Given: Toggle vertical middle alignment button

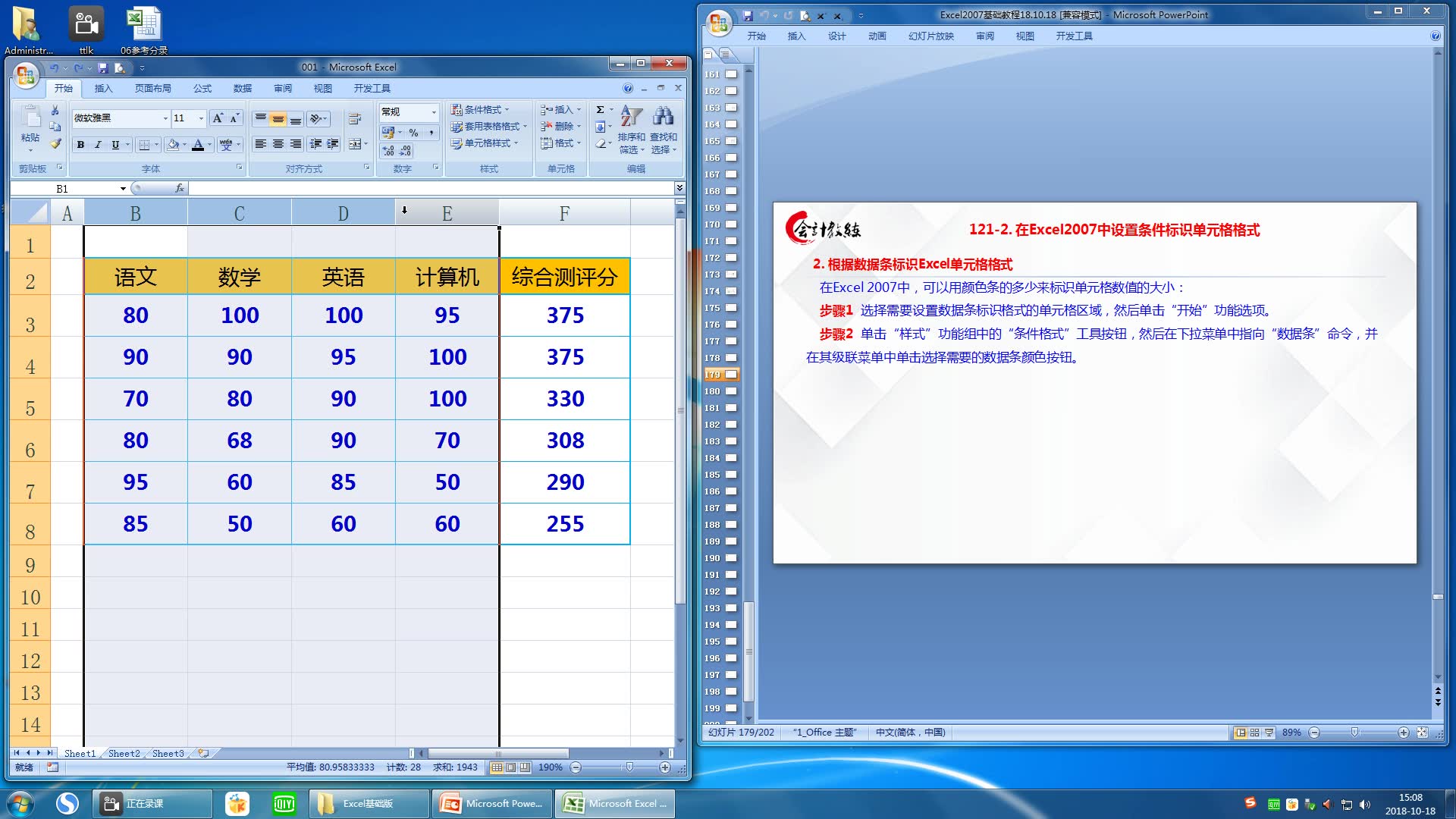Looking at the screenshot, I should [278, 118].
